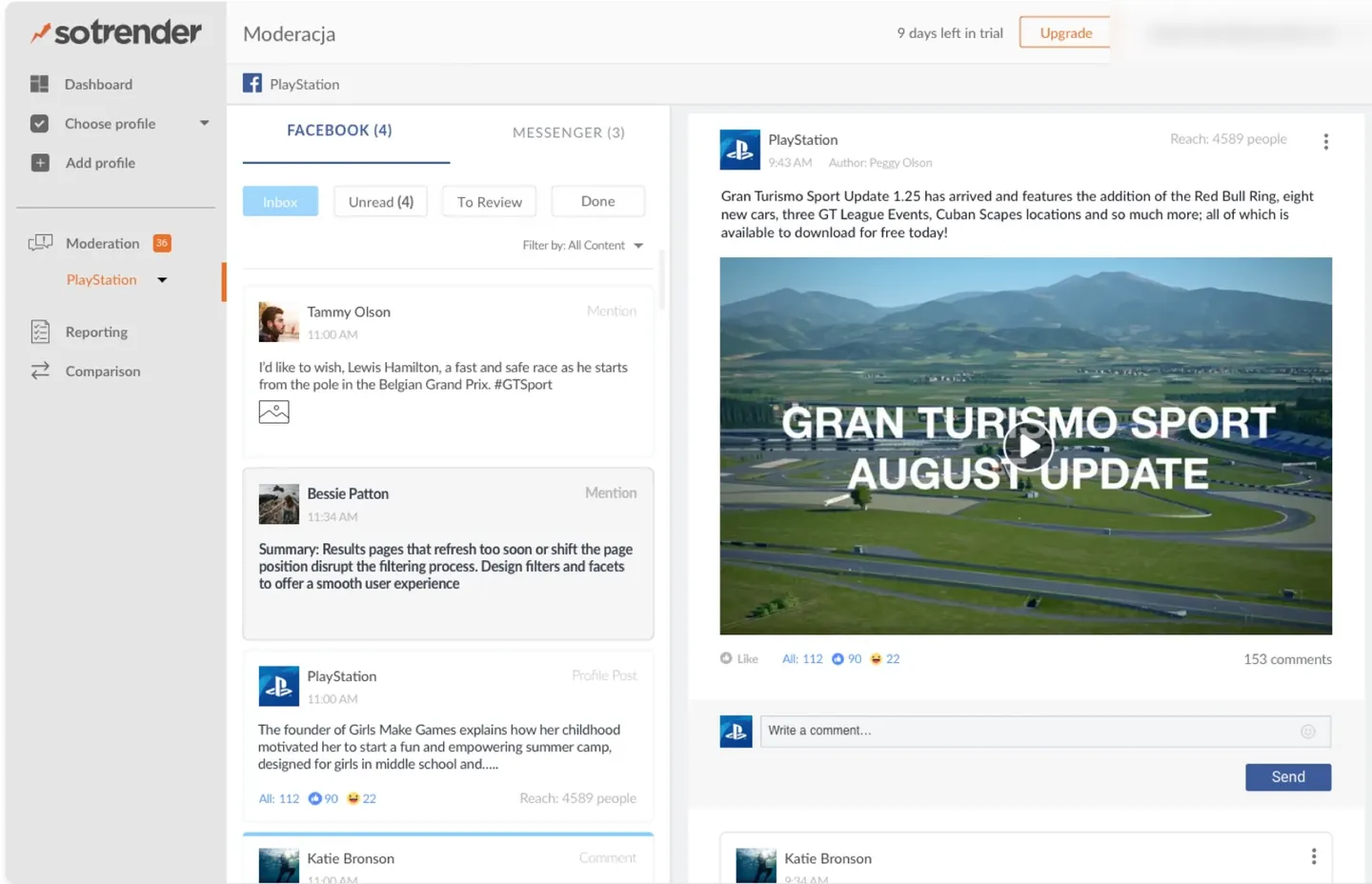Open Tammy Olson's avatar
1372x884 pixels.
278,322
